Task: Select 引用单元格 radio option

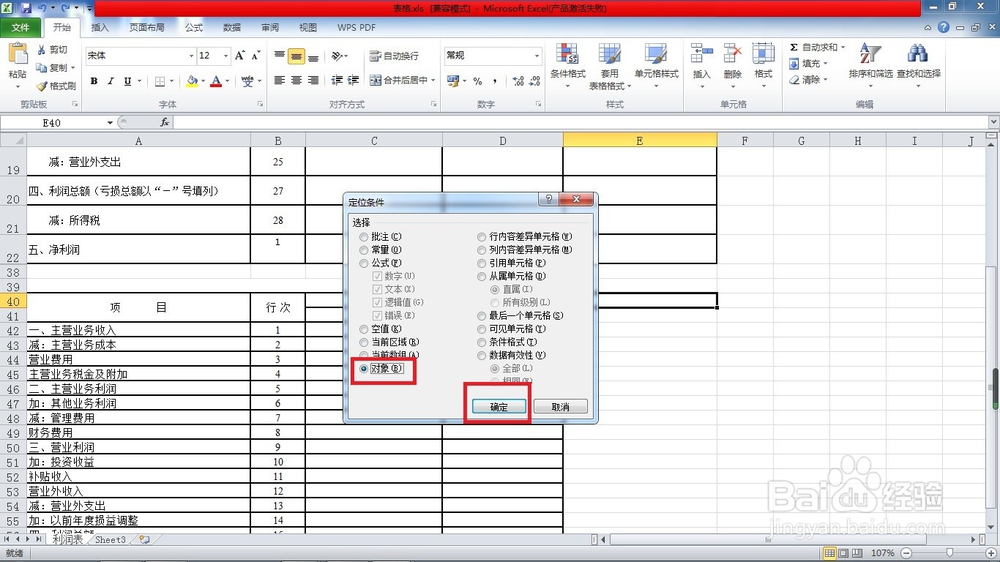Action: point(482,263)
